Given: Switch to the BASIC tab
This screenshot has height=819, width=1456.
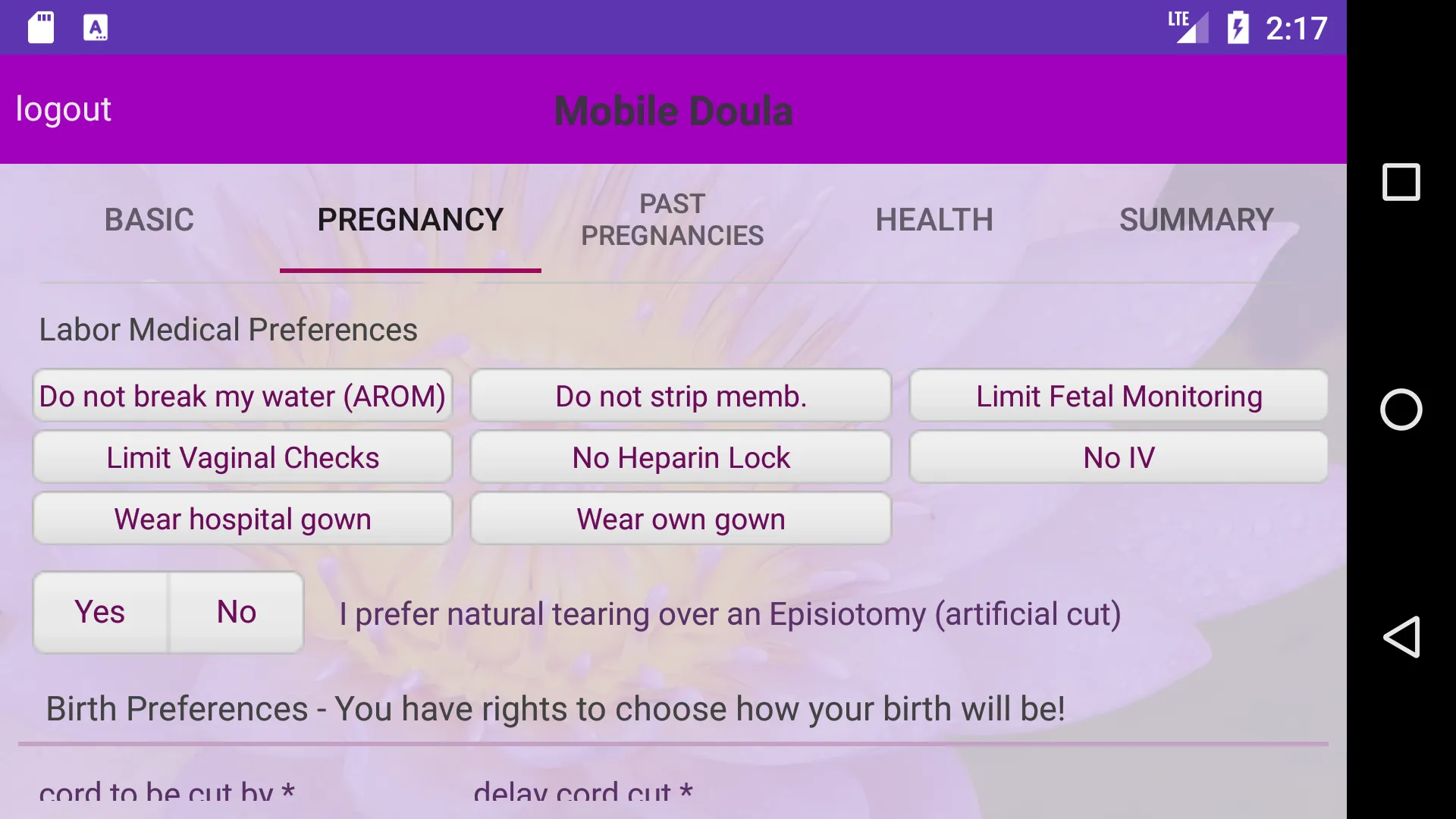Looking at the screenshot, I should click(148, 219).
